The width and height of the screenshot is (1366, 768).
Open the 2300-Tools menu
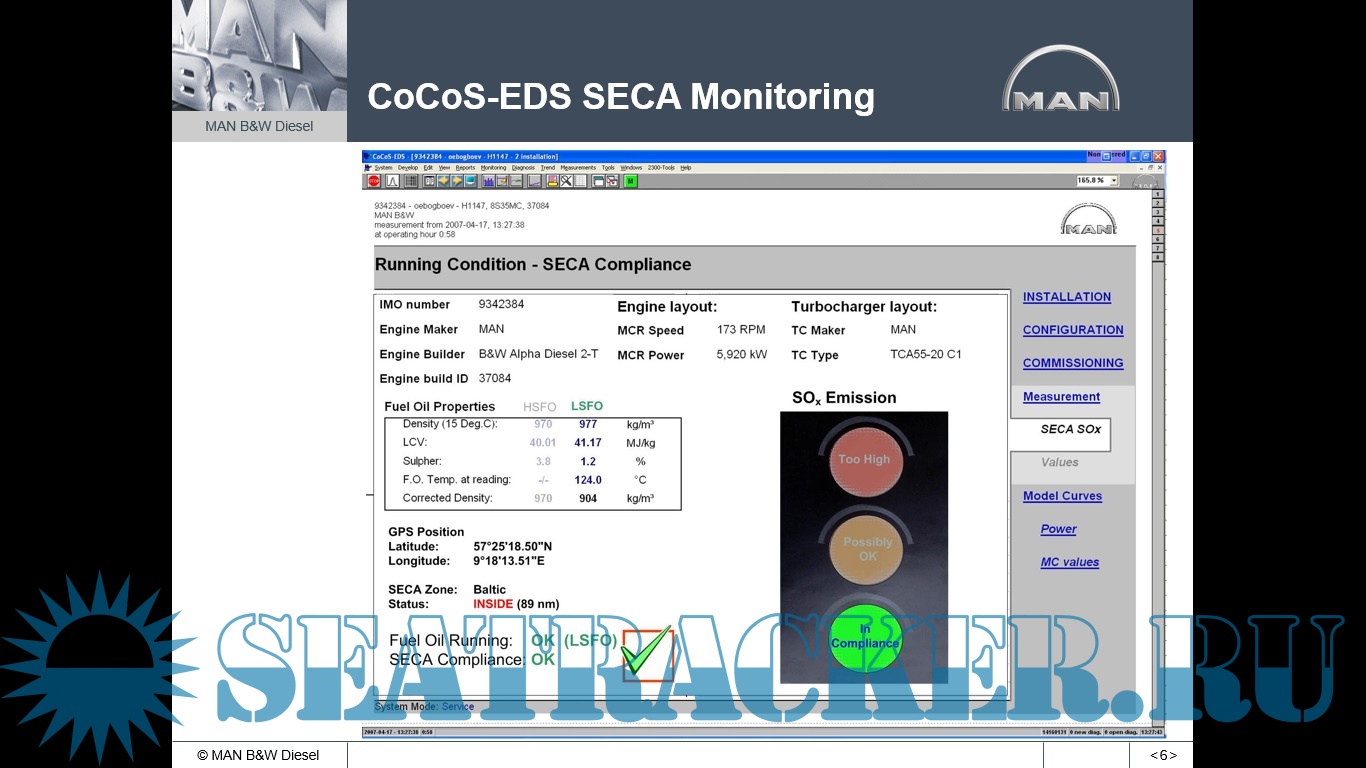tap(661, 168)
